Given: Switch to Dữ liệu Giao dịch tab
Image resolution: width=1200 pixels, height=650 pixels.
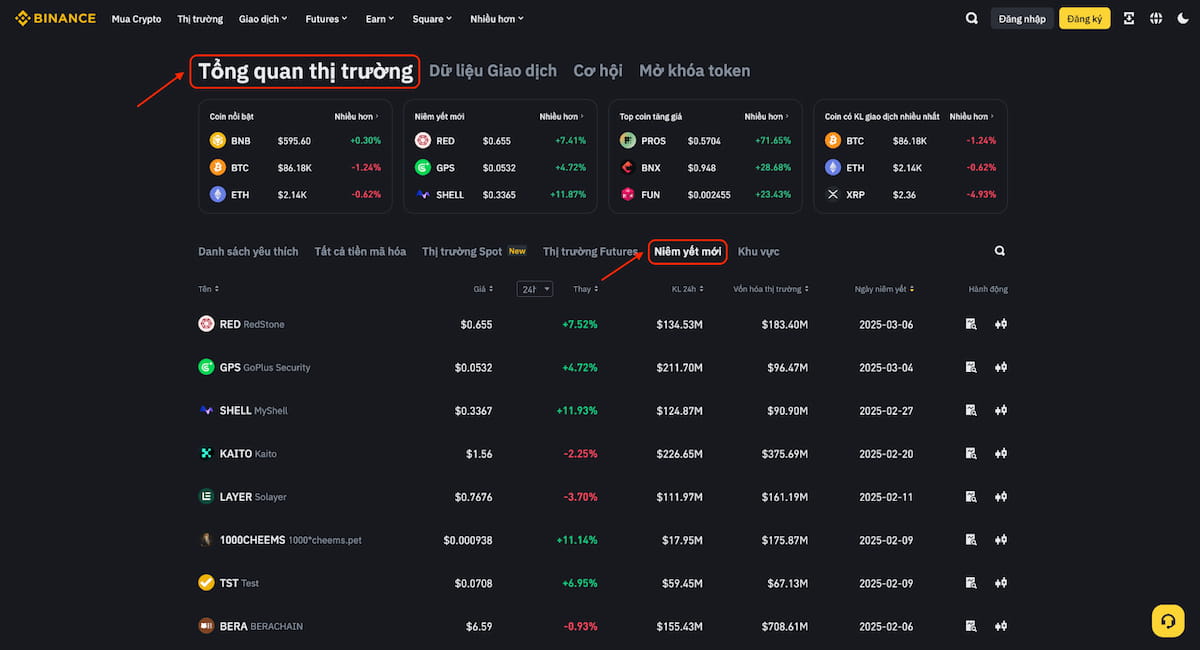Looking at the screenshot, I should tap(493, 71).
